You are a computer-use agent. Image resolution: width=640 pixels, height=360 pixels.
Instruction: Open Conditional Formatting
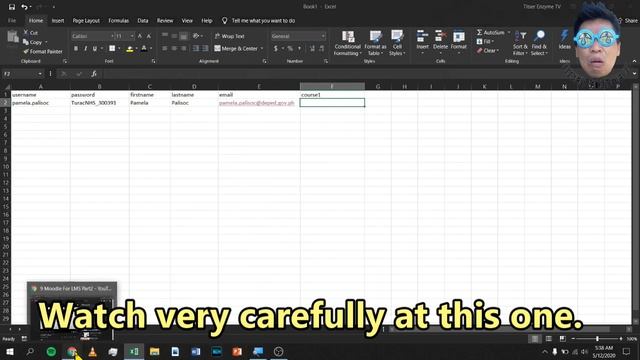click(348, 42)
